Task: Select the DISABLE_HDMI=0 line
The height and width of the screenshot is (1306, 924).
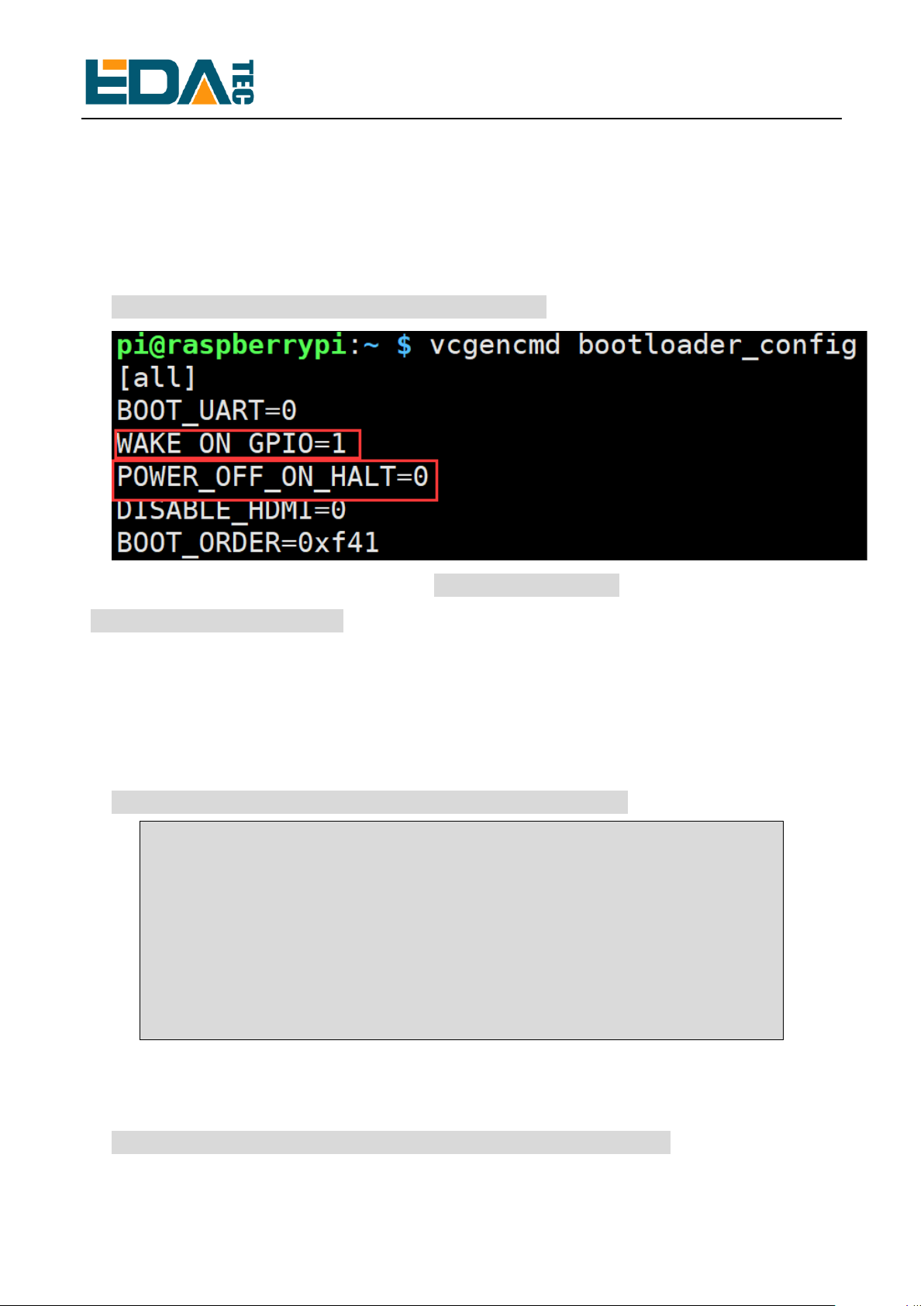Action: (x=231, y=511)
